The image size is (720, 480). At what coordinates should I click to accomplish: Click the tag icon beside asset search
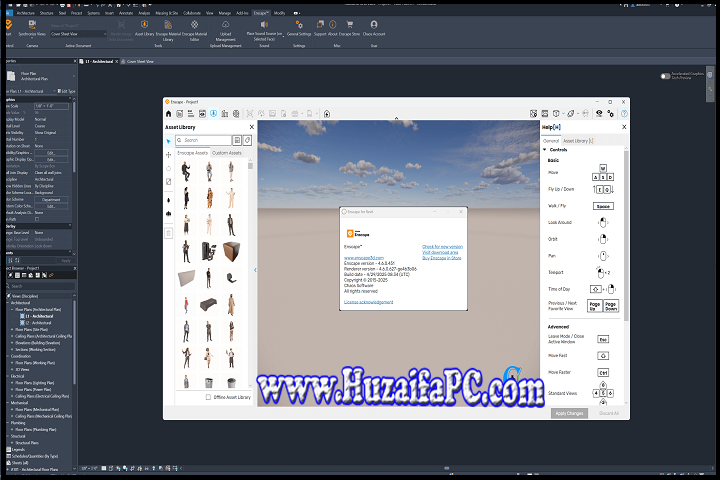tap(248, 140)
